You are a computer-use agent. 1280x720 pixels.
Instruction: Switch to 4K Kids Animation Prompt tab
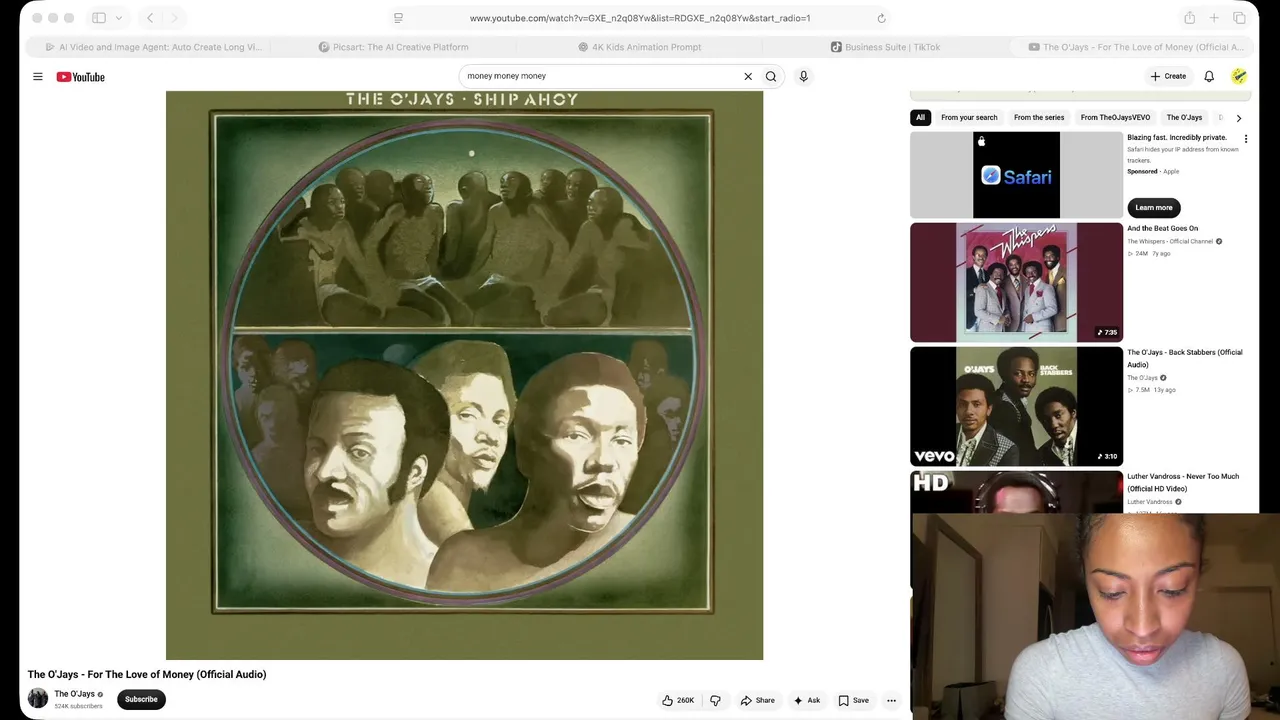coord(640,47)
